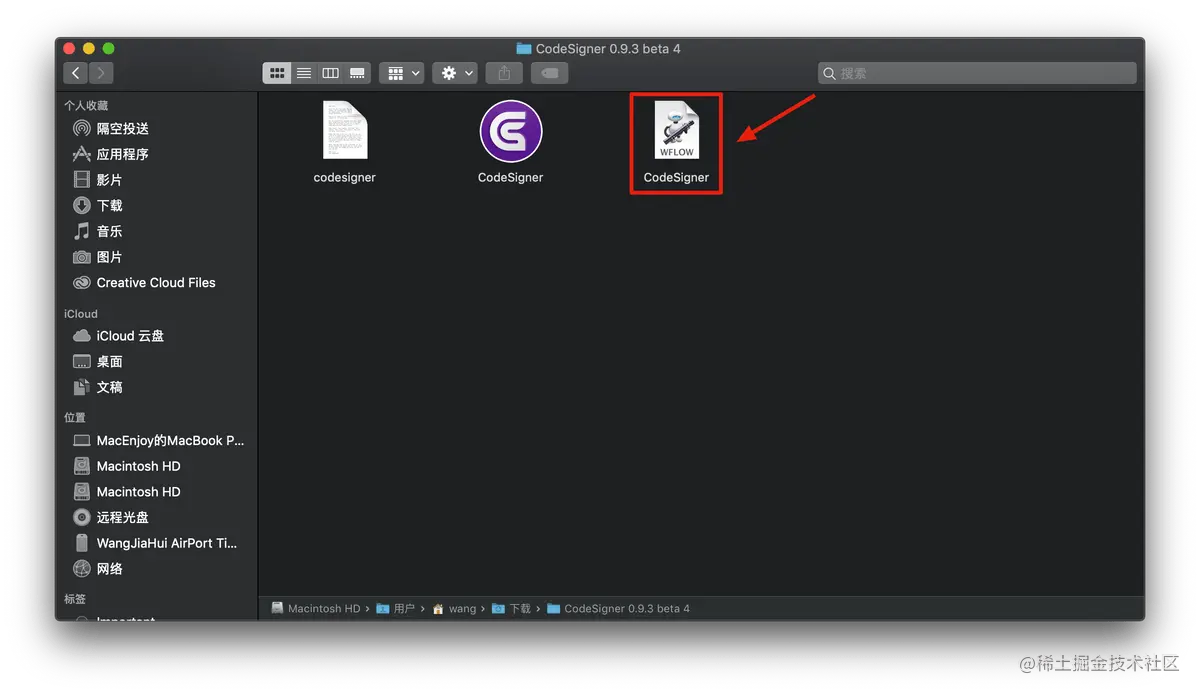Click CodeSigner 0.9.3 beta 4 in path bar

[x=618, y=608]
